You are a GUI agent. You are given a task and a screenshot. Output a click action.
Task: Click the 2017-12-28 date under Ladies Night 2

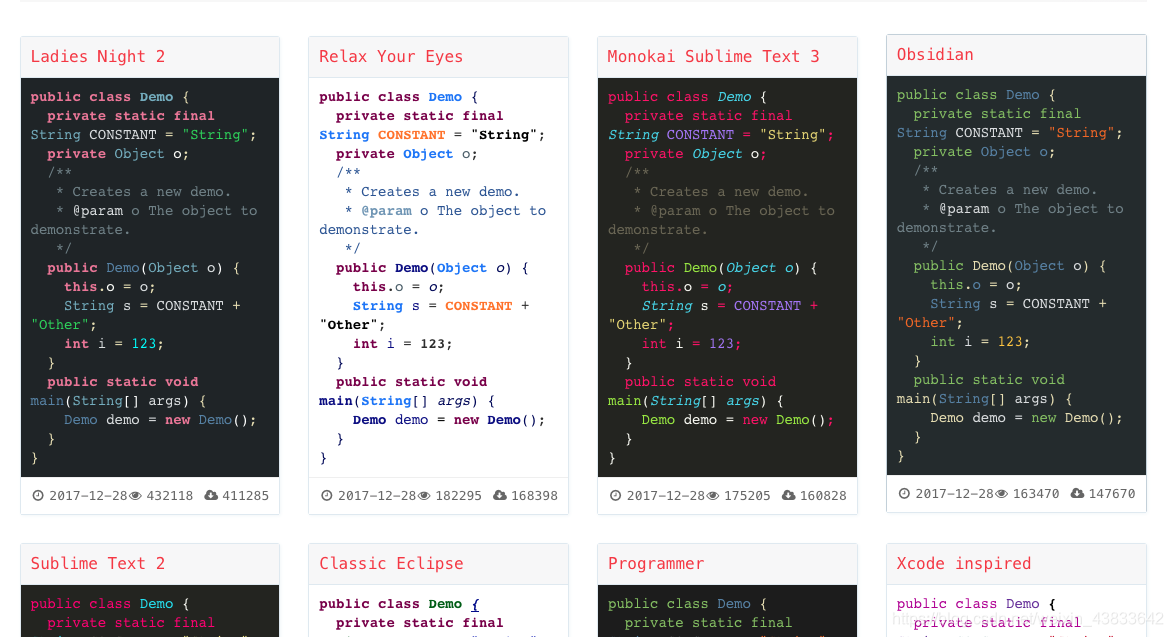tap(88, 496)
